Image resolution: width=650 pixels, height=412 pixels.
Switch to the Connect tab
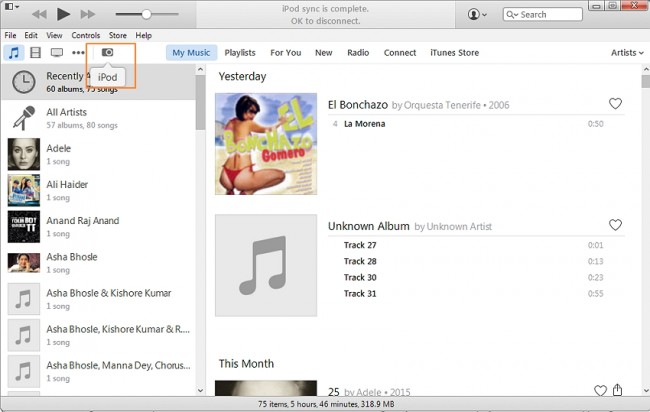click(x=400, y=53)
